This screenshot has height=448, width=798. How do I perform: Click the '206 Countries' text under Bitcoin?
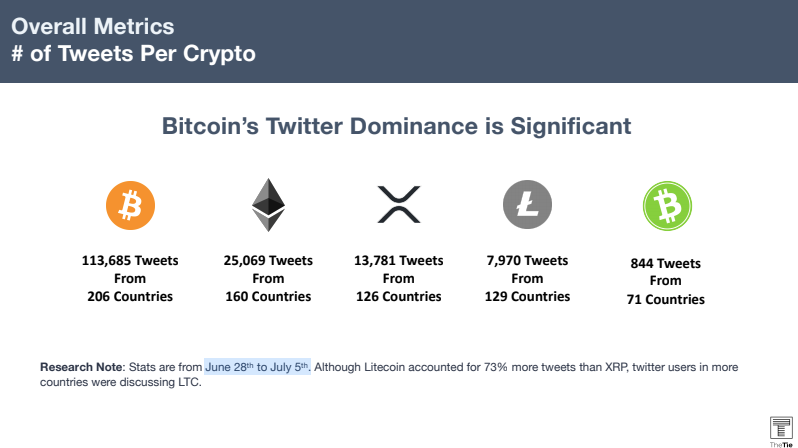[x=130, y=296]
